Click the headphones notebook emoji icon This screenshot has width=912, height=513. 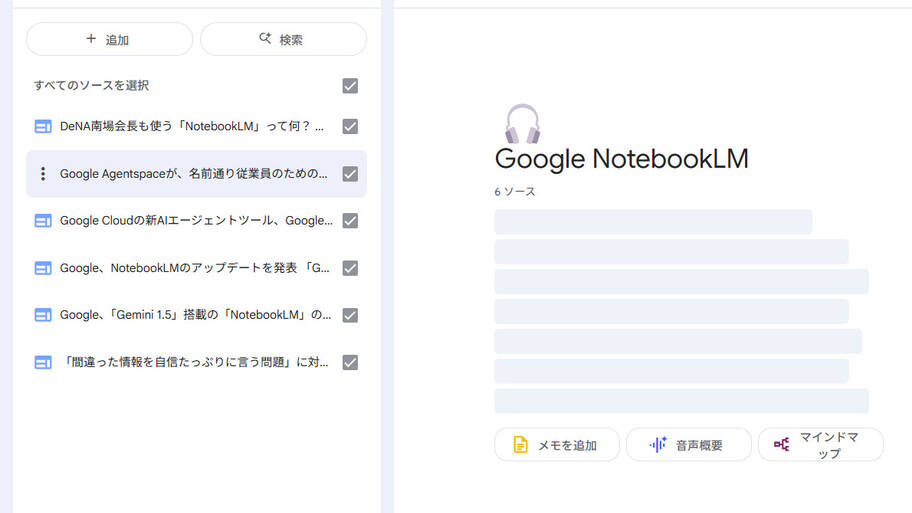coord(522,123)
